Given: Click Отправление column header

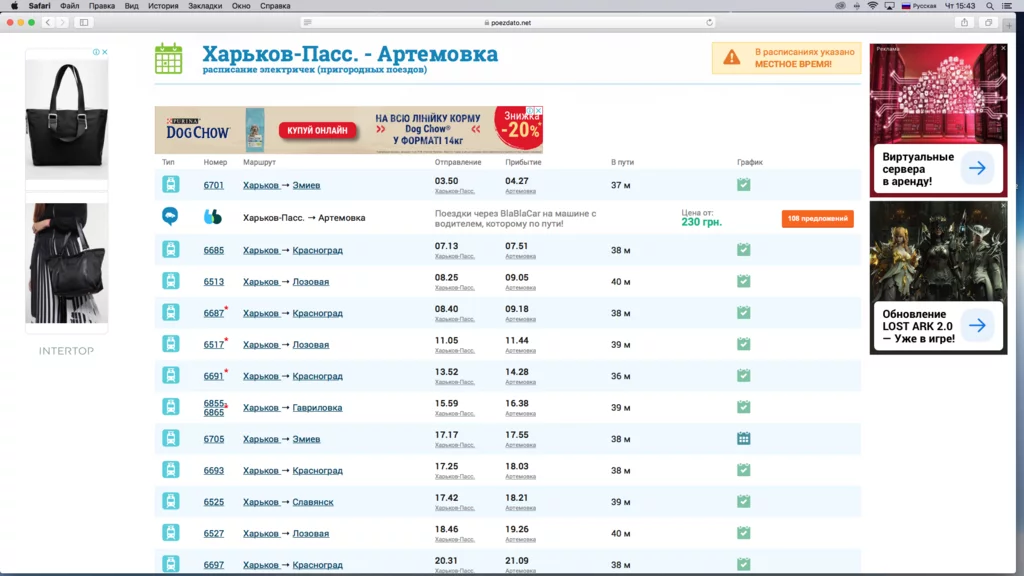Looking at the screenshot, I should [458, 162].
